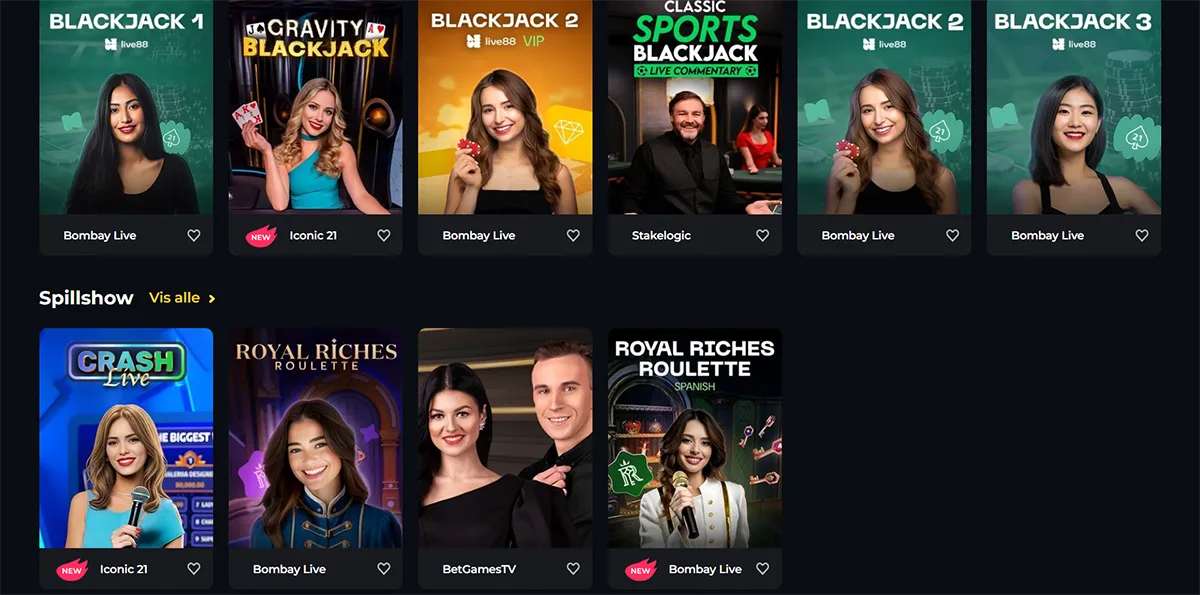Expand Spillshow with the yellow chevron arrow
Screen dimensions: 1200x595
(x=212, y=298)
